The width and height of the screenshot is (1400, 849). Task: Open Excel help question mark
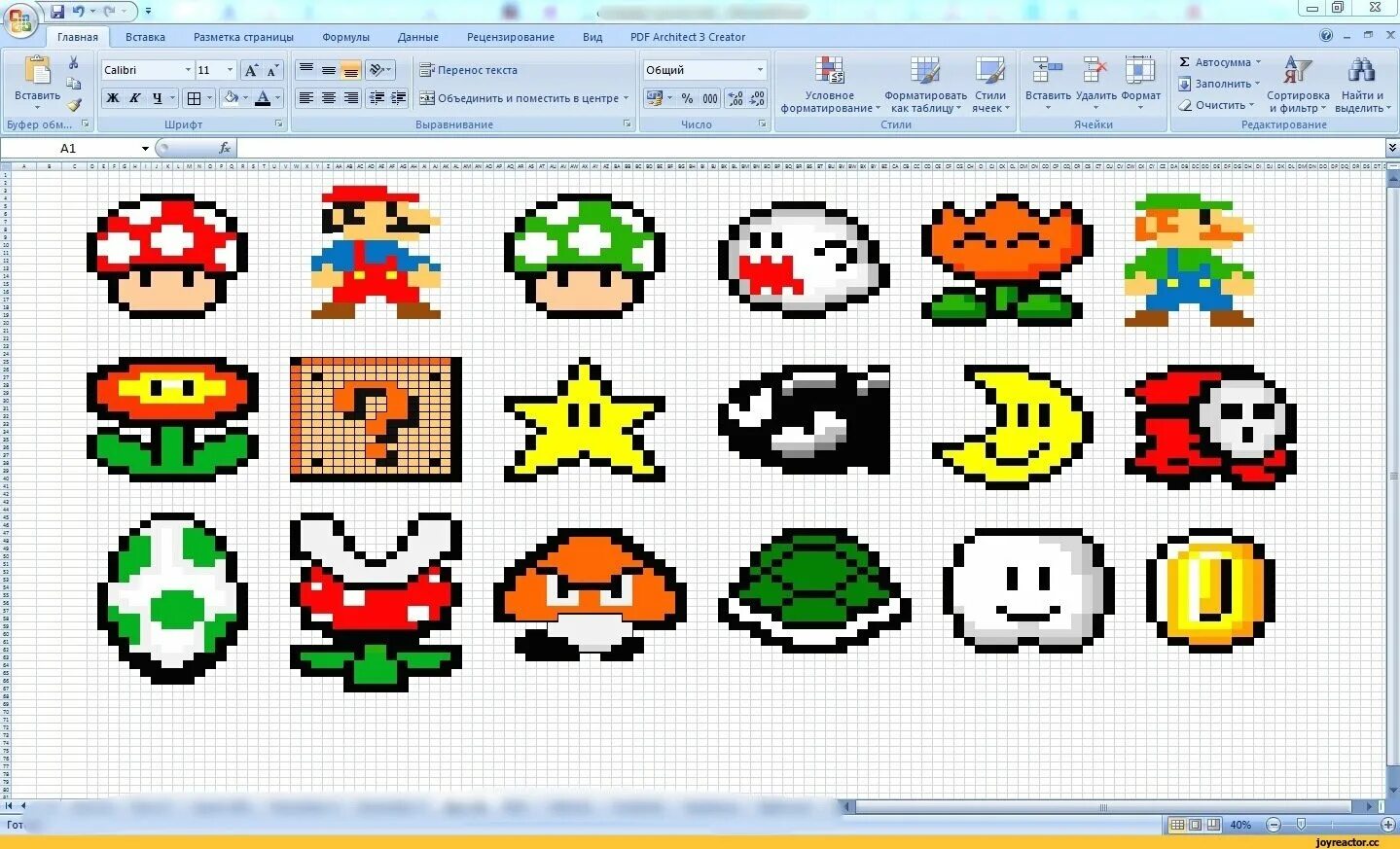1326,36
